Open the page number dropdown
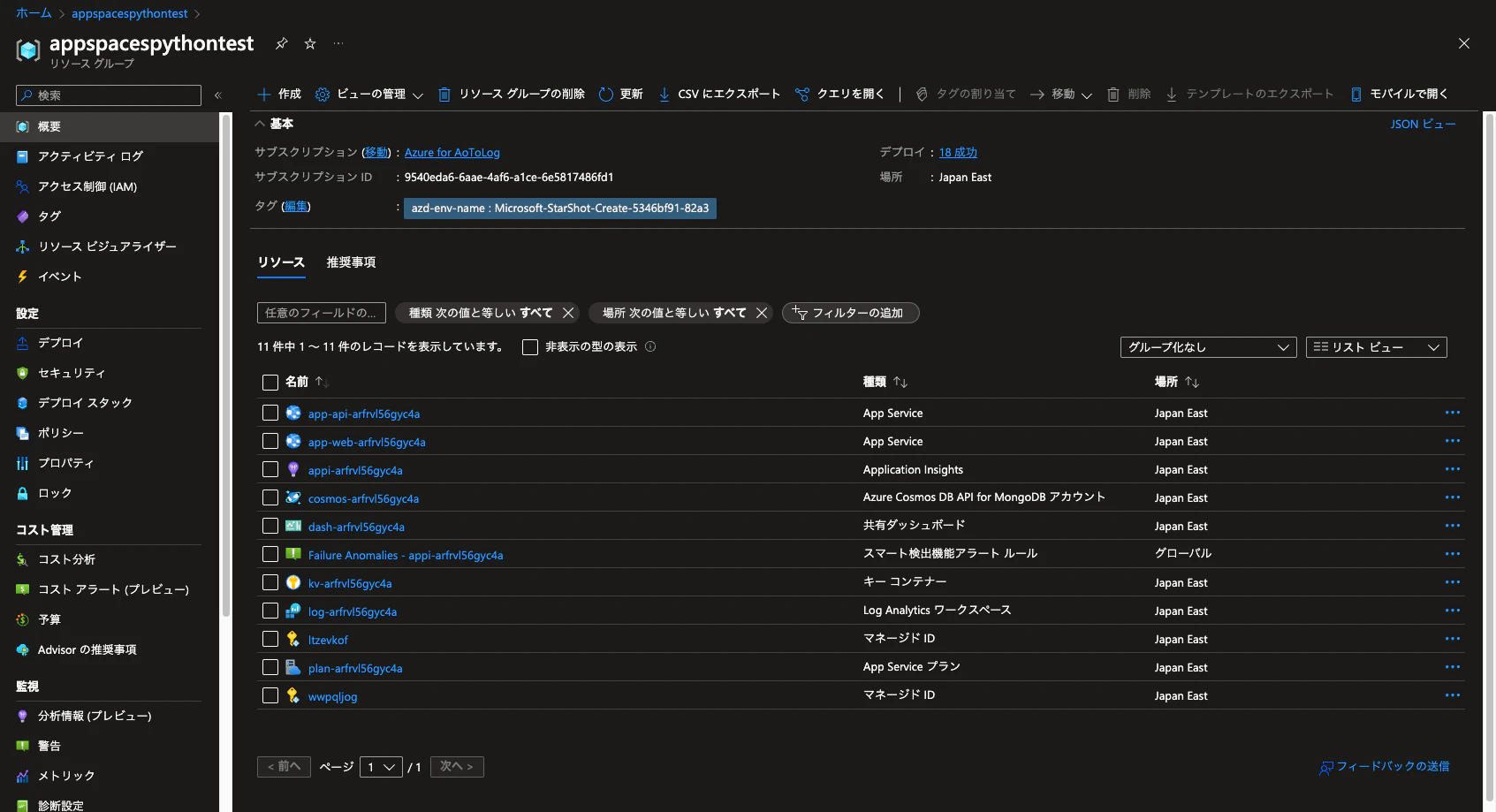Screen dimensions: 1496x812 [381, 767]
